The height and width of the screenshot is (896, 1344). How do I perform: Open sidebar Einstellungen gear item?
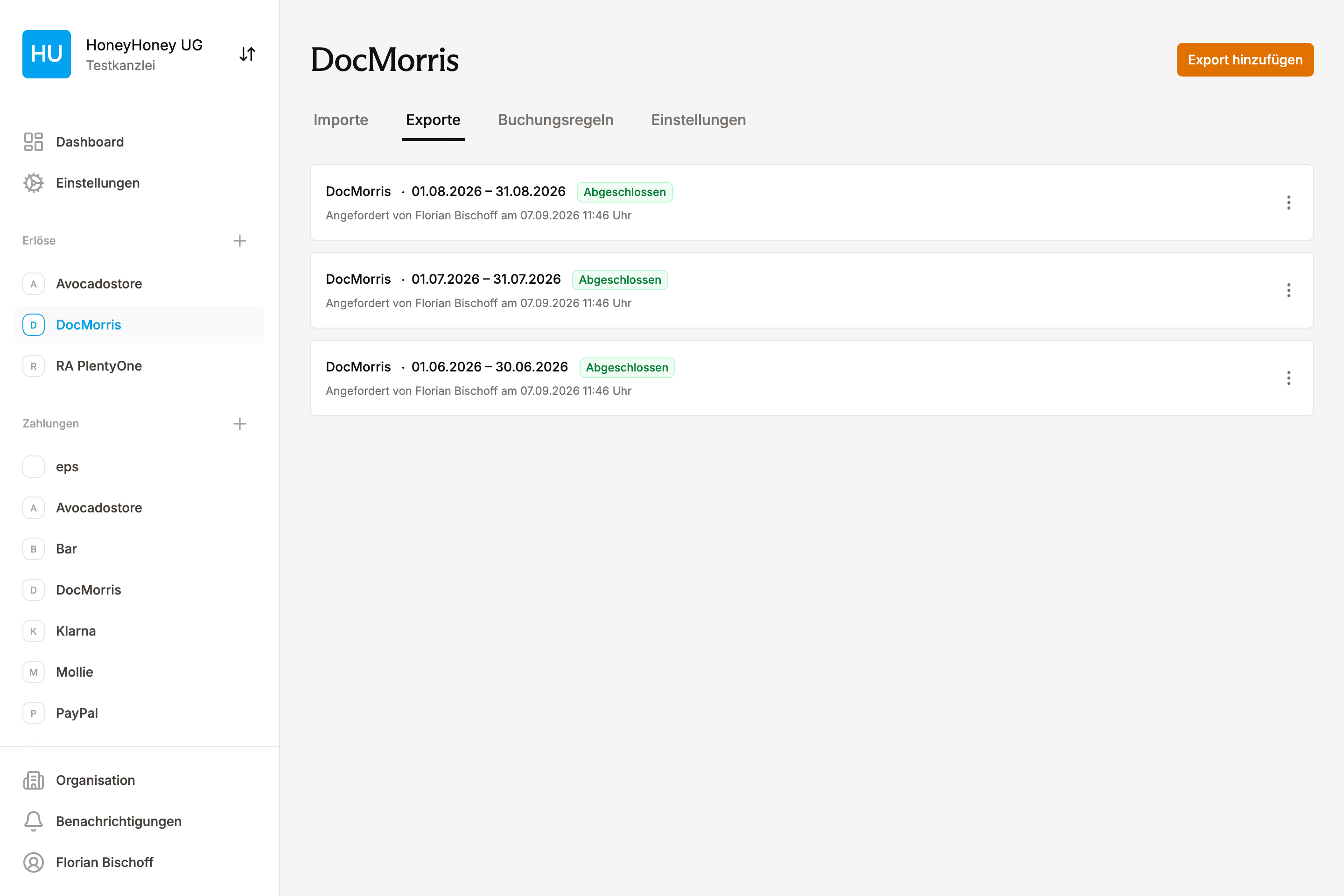coord(140,183)
